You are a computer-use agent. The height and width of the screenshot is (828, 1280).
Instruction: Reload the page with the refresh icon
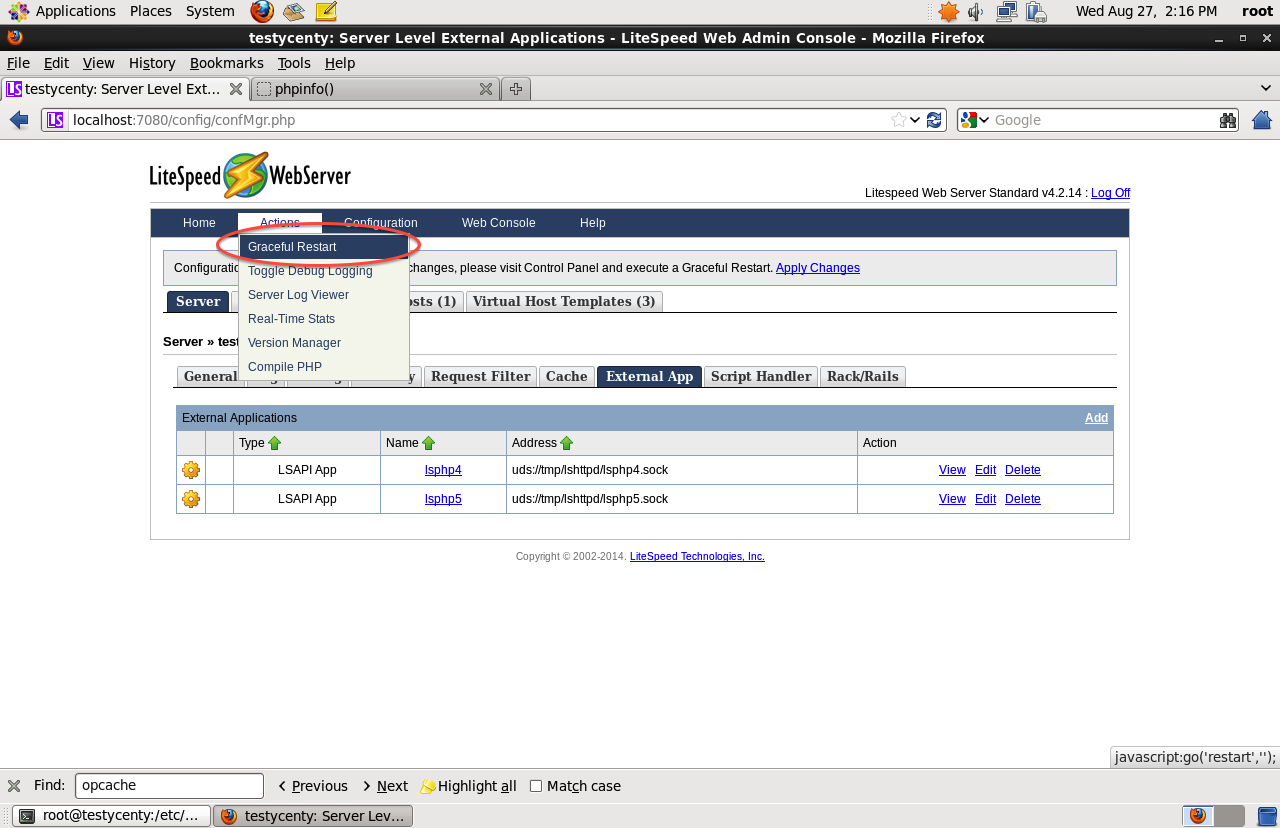(x=934, y=120)
